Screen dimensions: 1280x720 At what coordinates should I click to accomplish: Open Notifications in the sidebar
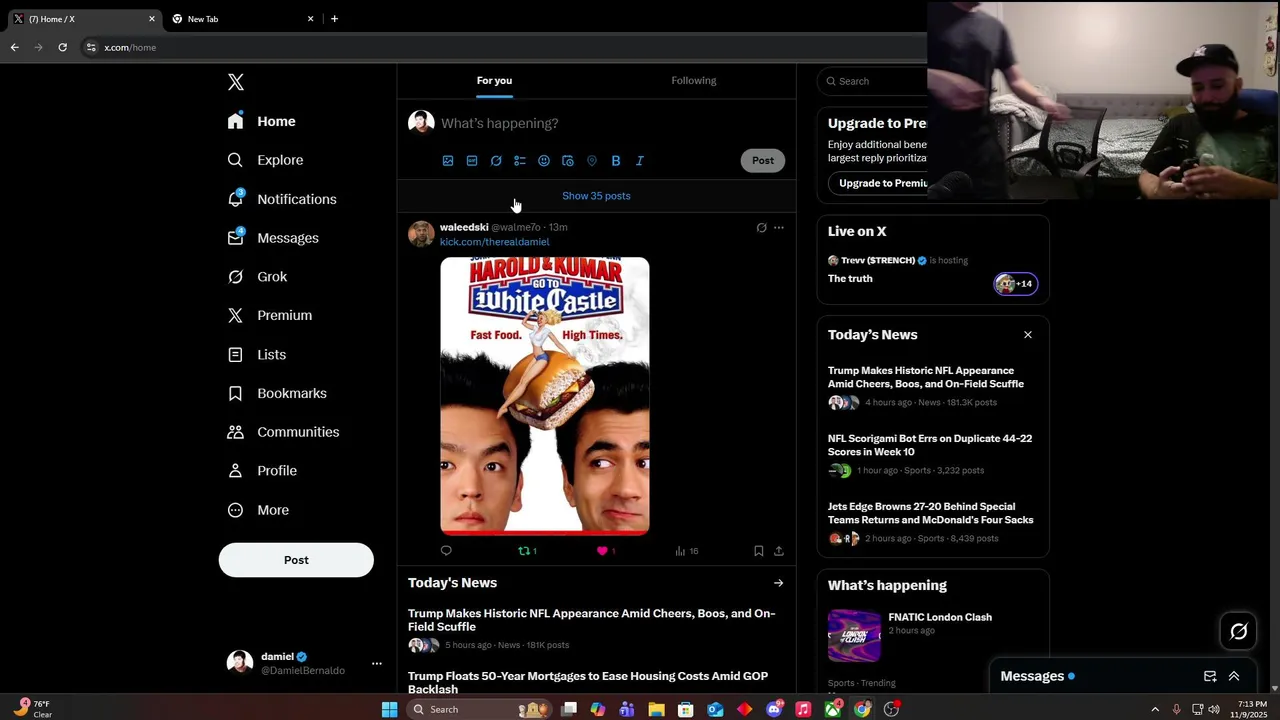click(x=282, y=199)
